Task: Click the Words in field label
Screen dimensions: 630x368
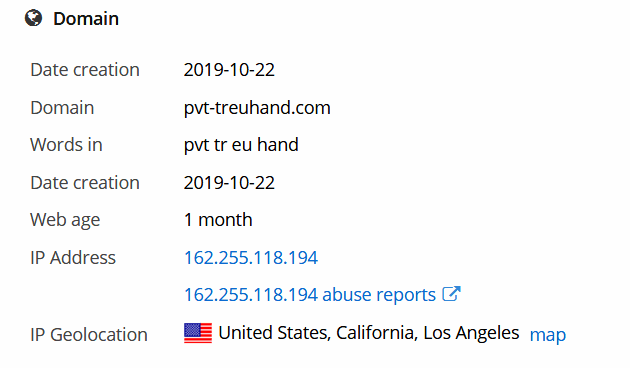Action: [66, 145]
